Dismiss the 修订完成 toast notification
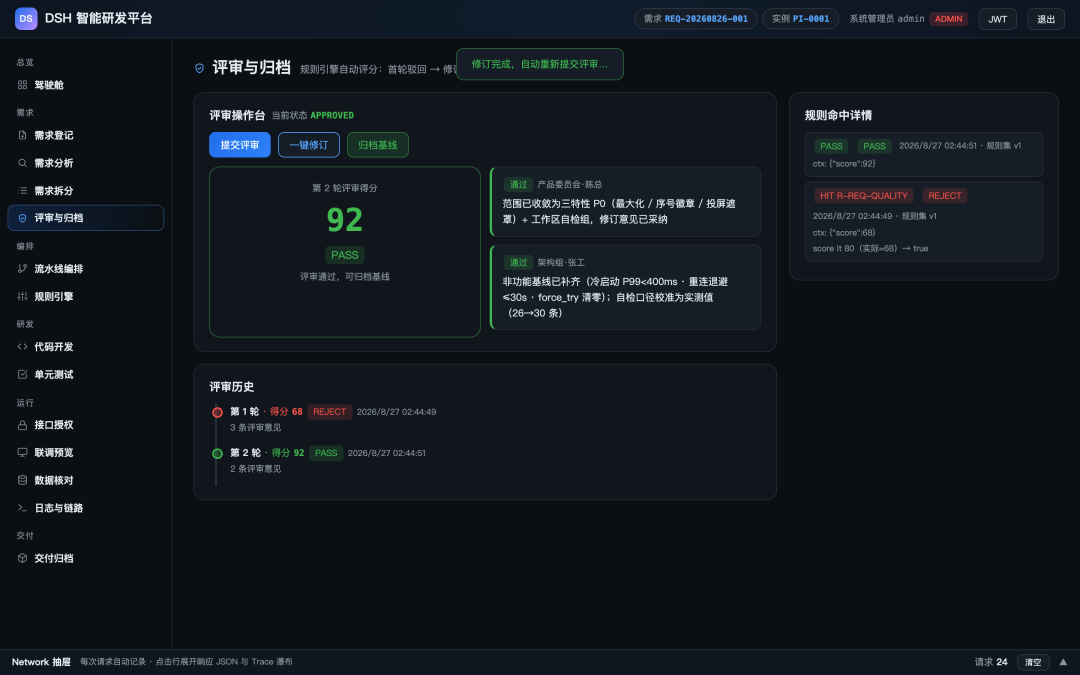Screen dimensions: 1080x675 coord(539,64)
